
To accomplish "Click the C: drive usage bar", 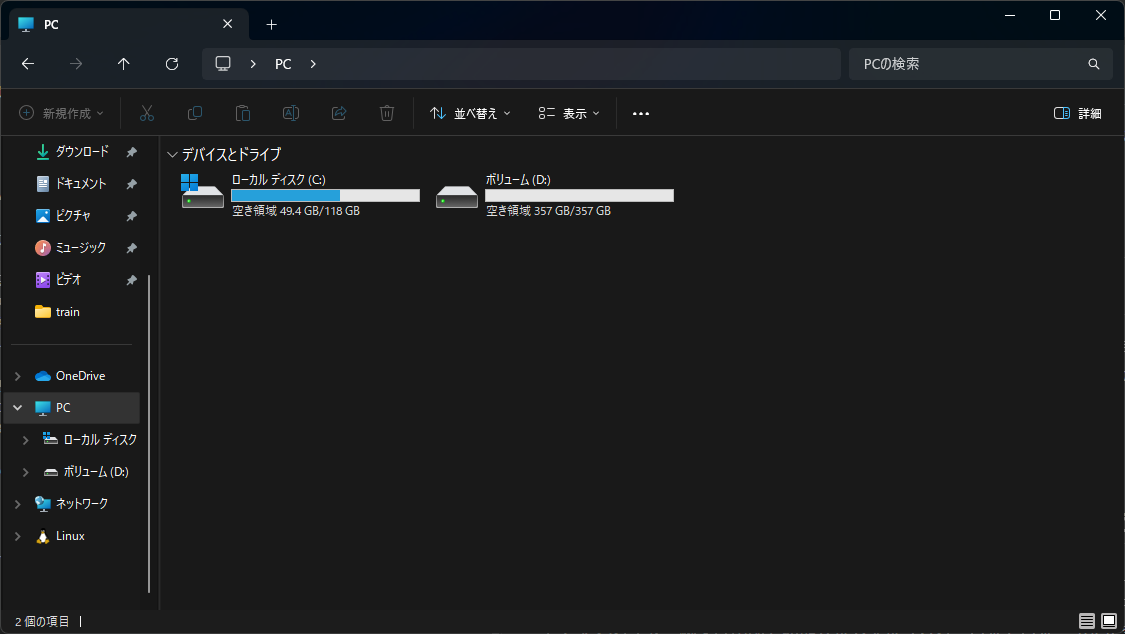I will click(325, 195).
